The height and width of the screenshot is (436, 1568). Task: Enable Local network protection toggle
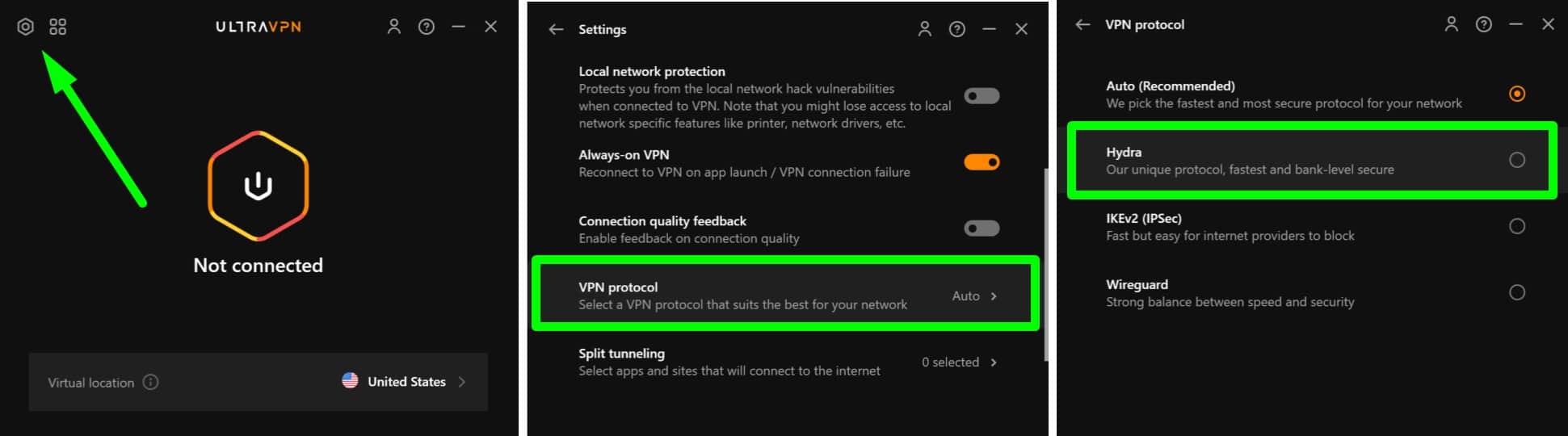click(x=982, y=96)
